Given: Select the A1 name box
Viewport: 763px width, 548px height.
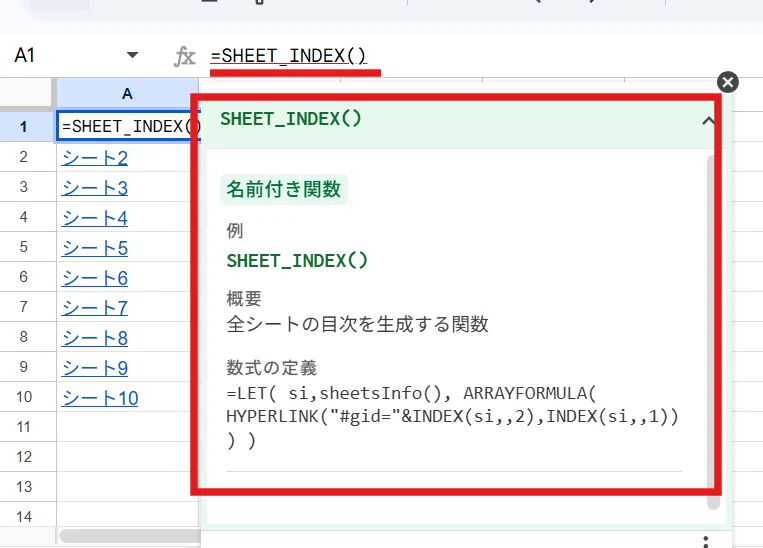Looking at the screenshot, I should (25, 55).
